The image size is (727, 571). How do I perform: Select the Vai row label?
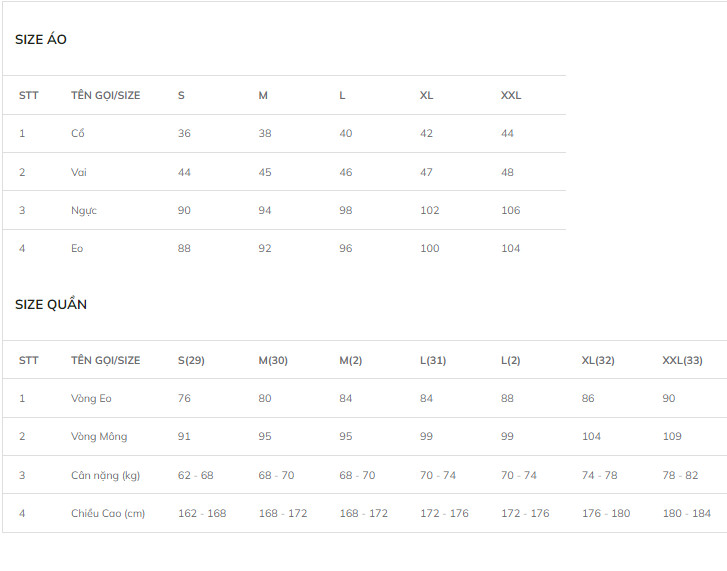(x=79, y=172)
